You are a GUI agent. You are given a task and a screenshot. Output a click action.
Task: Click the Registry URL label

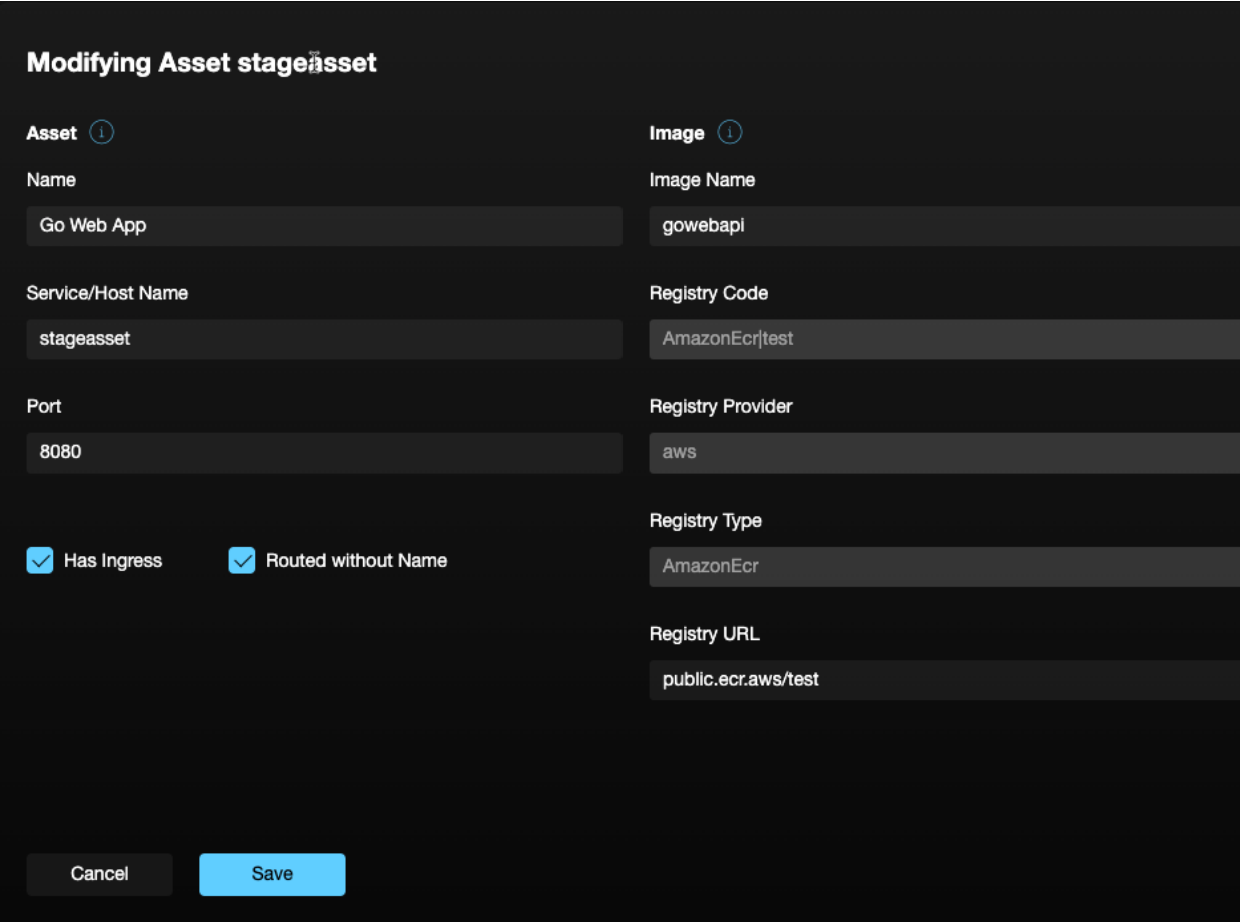[x=704, y=634]
